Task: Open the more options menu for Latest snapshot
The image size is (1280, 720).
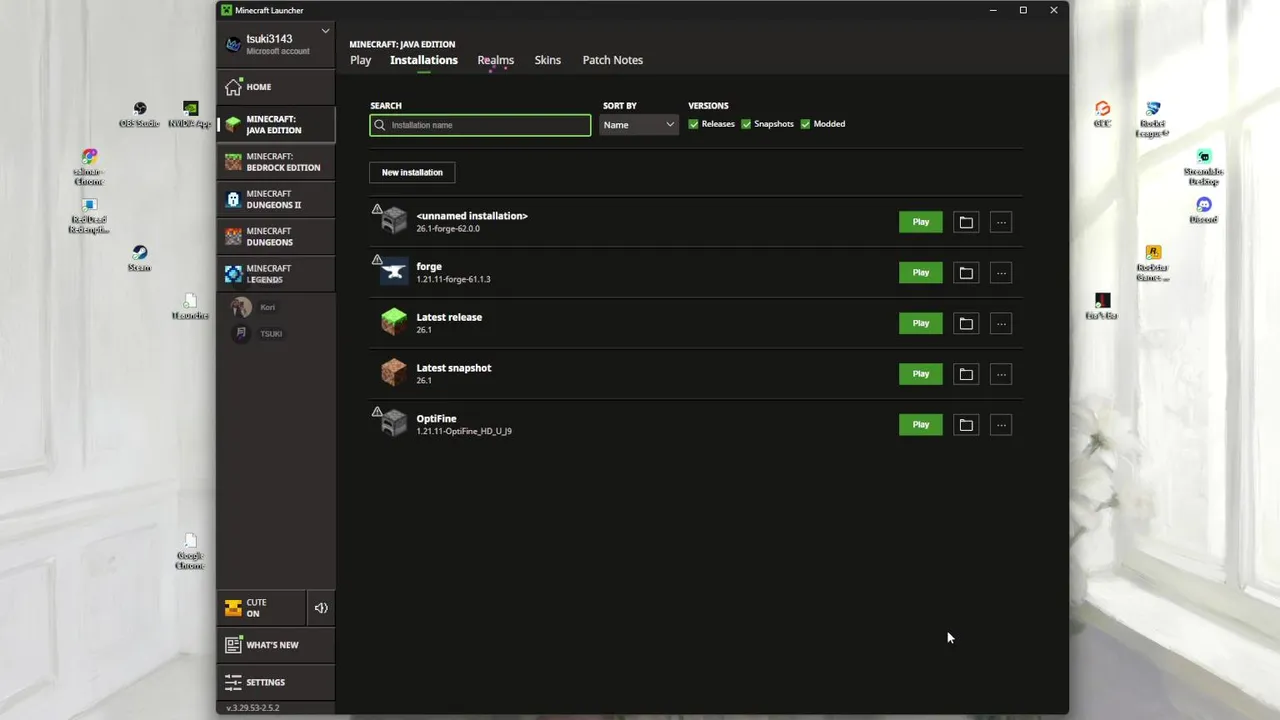Action: 1001,374
